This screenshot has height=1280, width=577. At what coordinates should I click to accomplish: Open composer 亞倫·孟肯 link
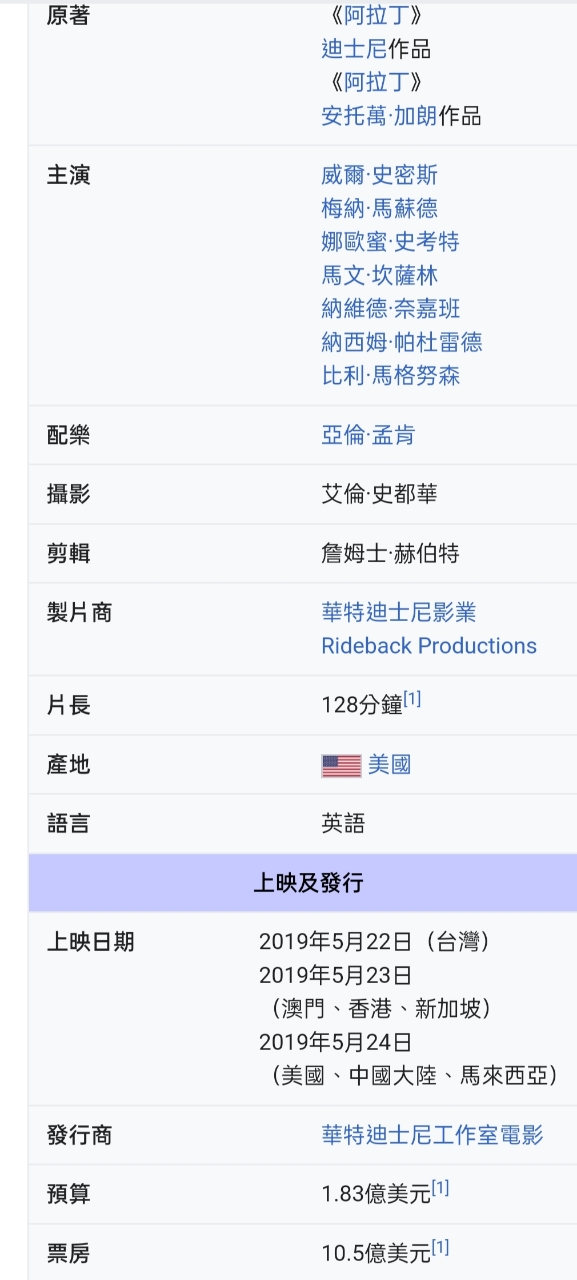click(368, 436)
